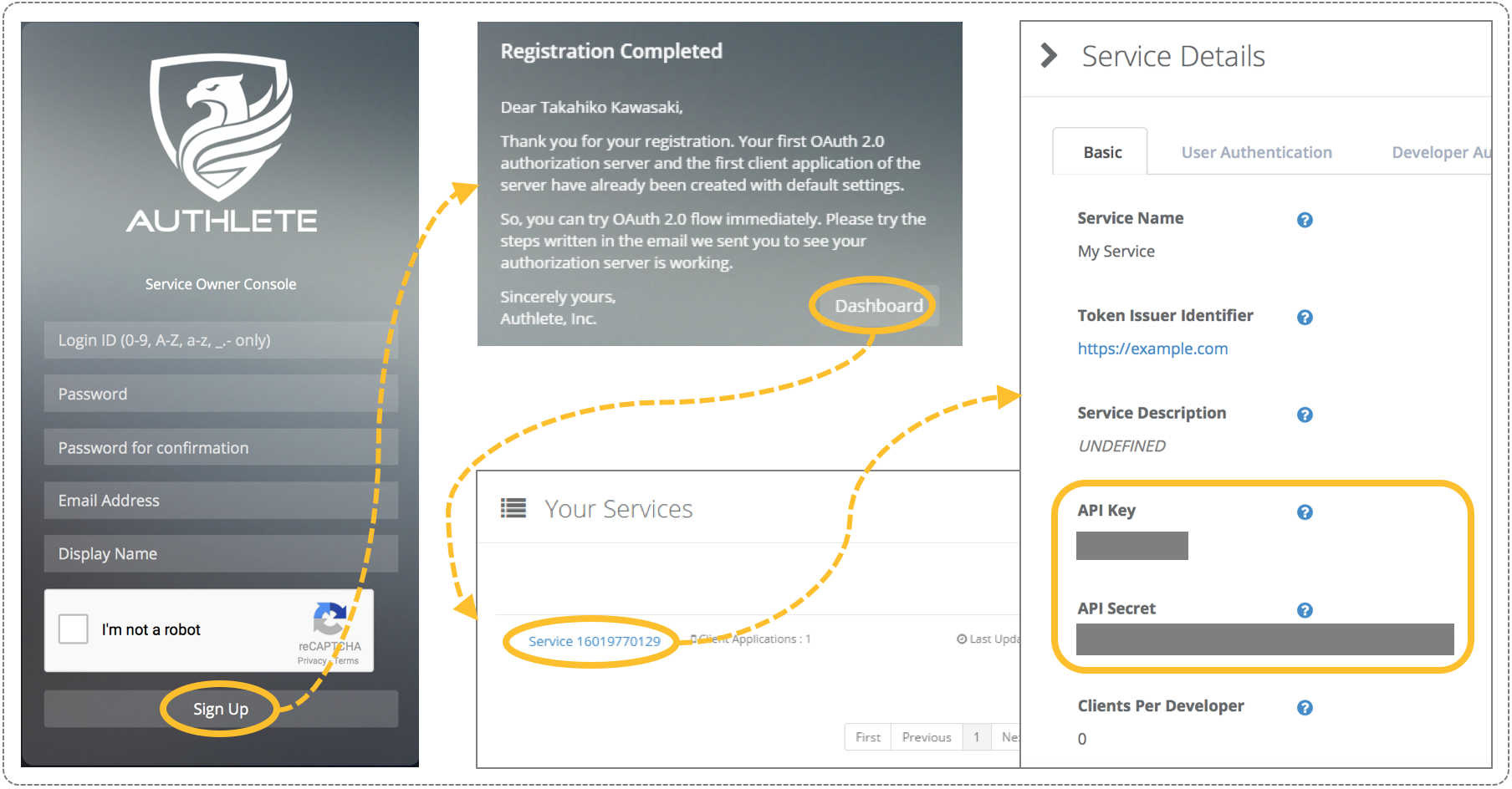Click the Authlete eagle shield logo
Viewport: 1512px width, 789px height.
222,126
